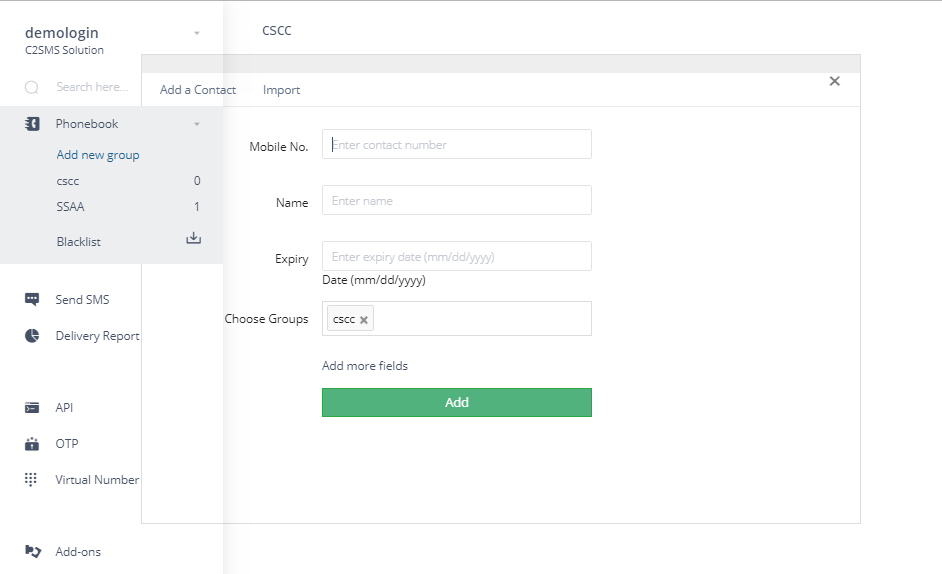Click the Phonebook menu label
This screenshot has width=942, height=574.
[87, 124]
